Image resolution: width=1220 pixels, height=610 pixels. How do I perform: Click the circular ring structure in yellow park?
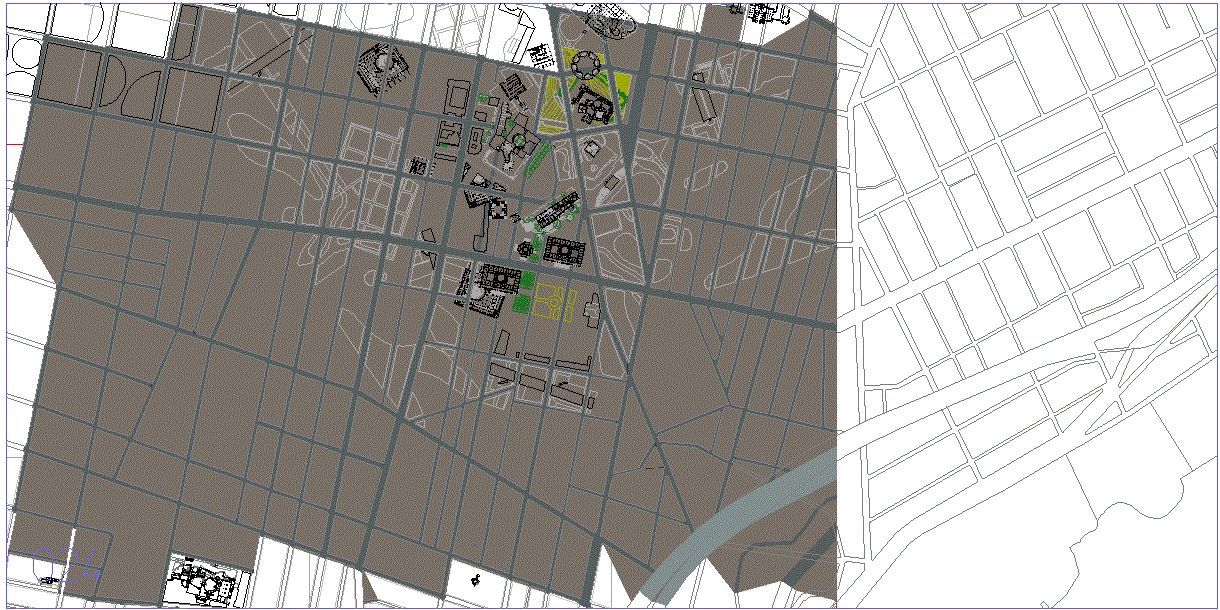(x=585, y=65)
